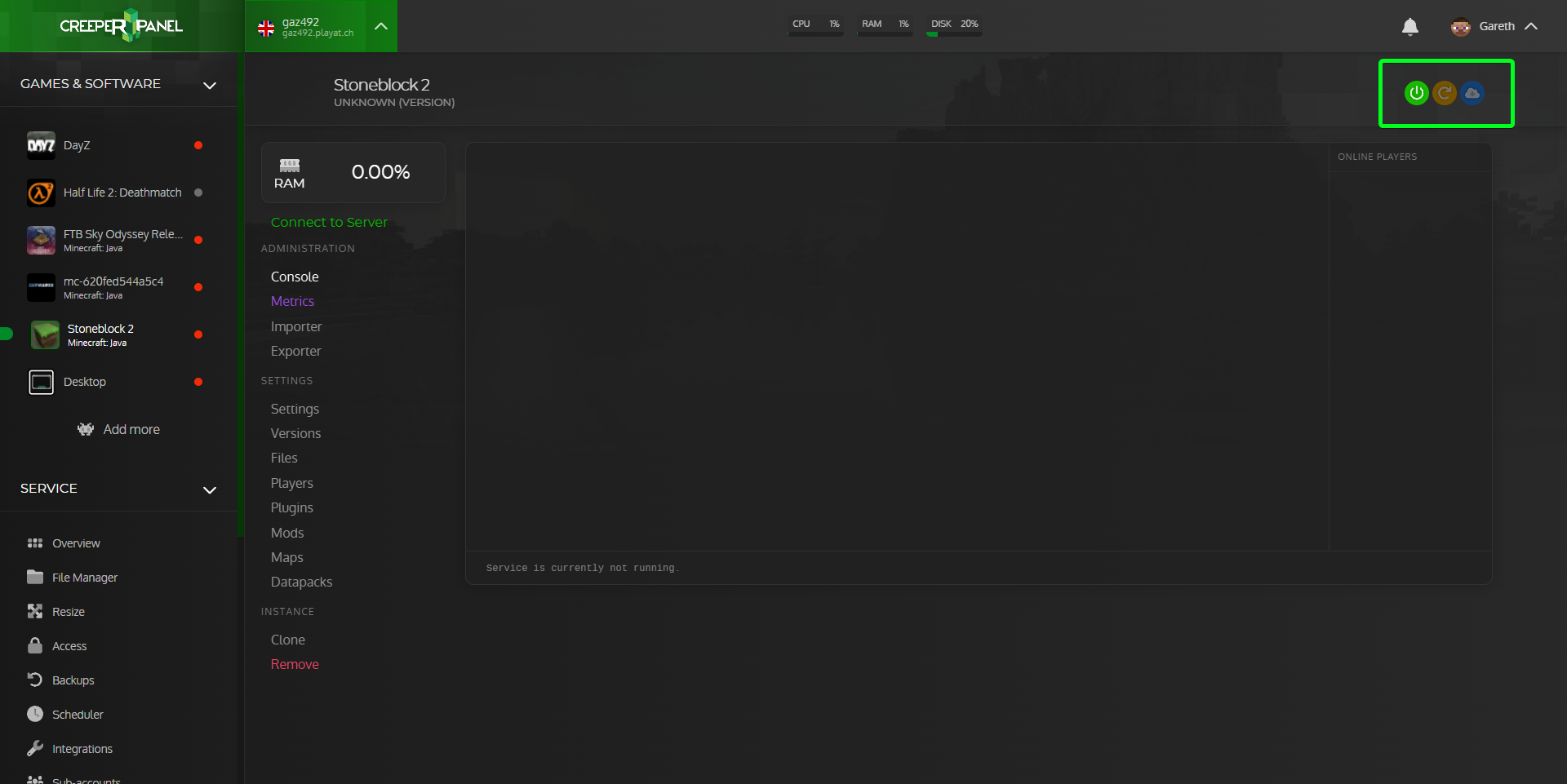Collapse the Service section chevron

[x=210, y=489]
